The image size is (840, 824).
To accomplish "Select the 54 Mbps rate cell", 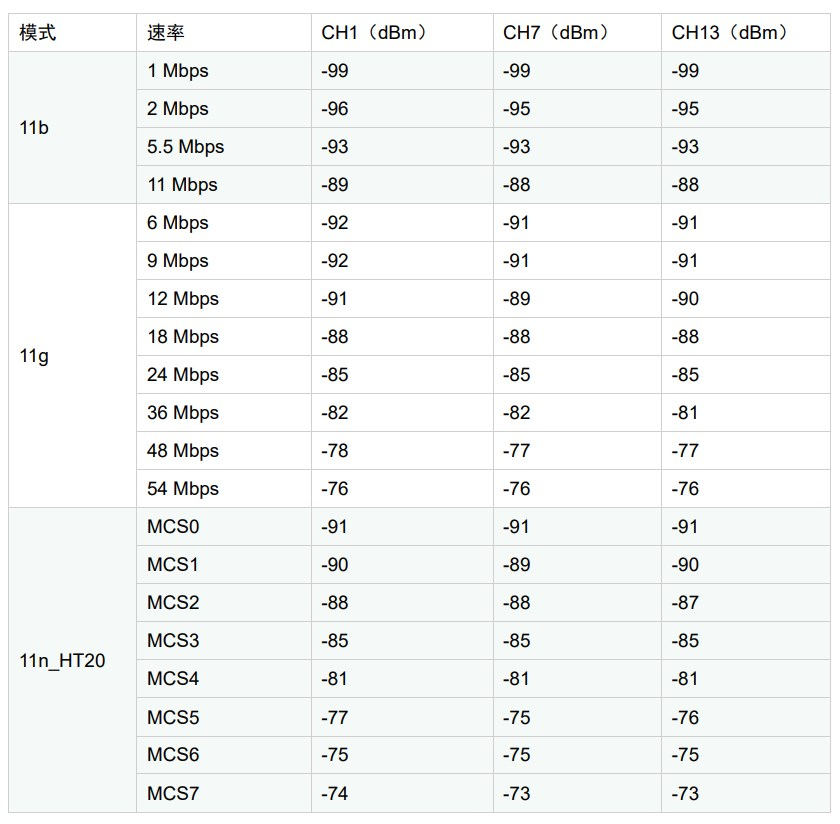I will tap(224, 489).
